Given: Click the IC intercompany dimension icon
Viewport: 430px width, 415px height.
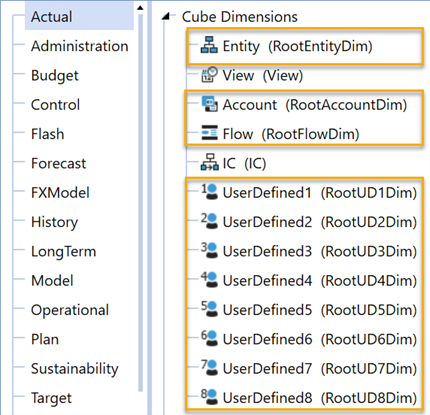Looking at the screenshot, I should click(x=209, y=163).
